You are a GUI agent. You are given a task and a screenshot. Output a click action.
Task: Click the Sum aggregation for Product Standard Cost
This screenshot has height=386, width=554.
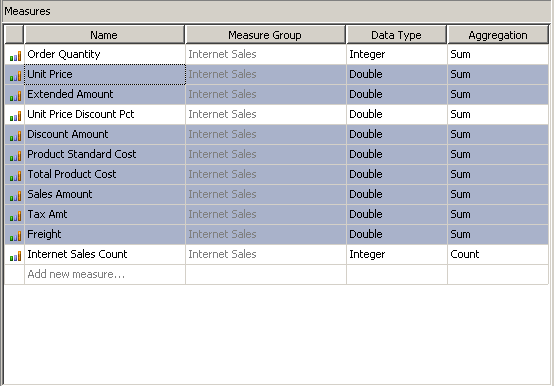498,154
